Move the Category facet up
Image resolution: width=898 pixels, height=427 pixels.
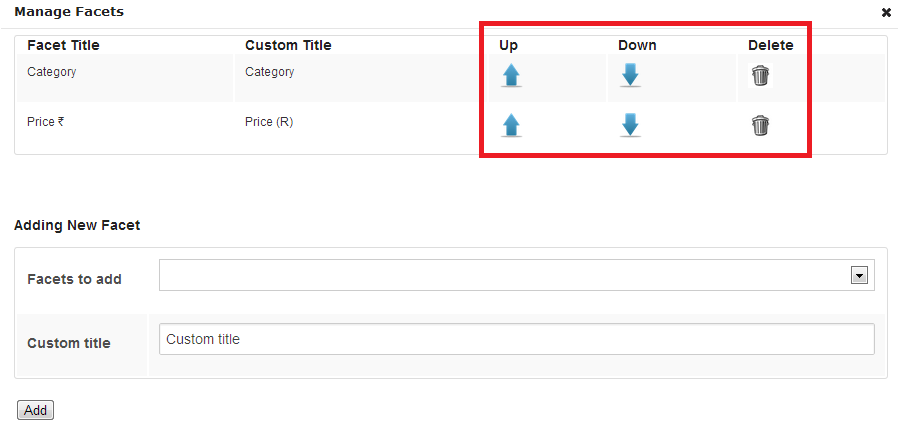tap(511, 76)
